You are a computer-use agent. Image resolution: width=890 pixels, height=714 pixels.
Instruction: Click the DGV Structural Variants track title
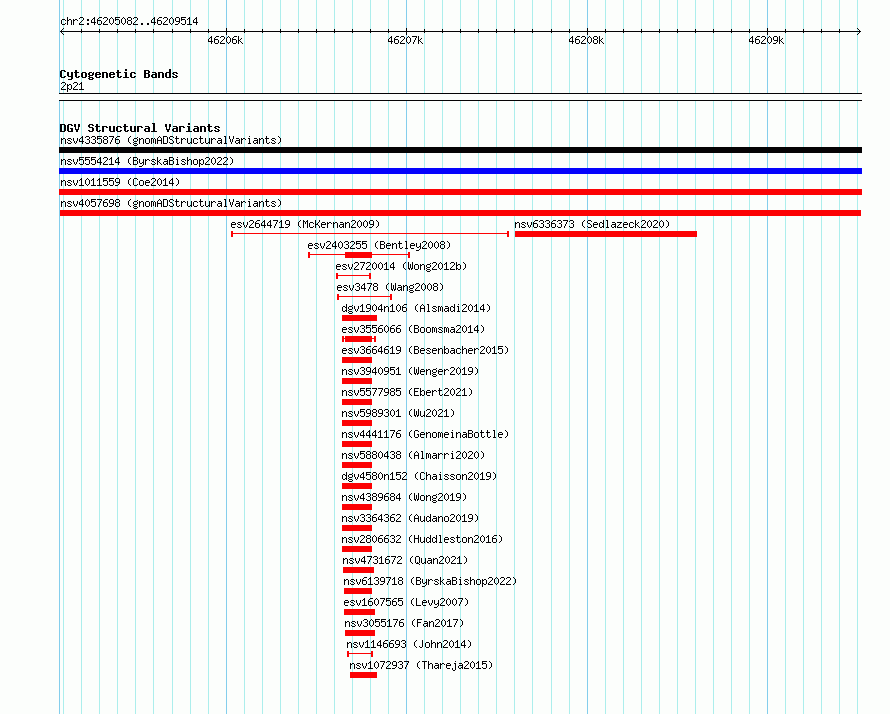[140, 128]
